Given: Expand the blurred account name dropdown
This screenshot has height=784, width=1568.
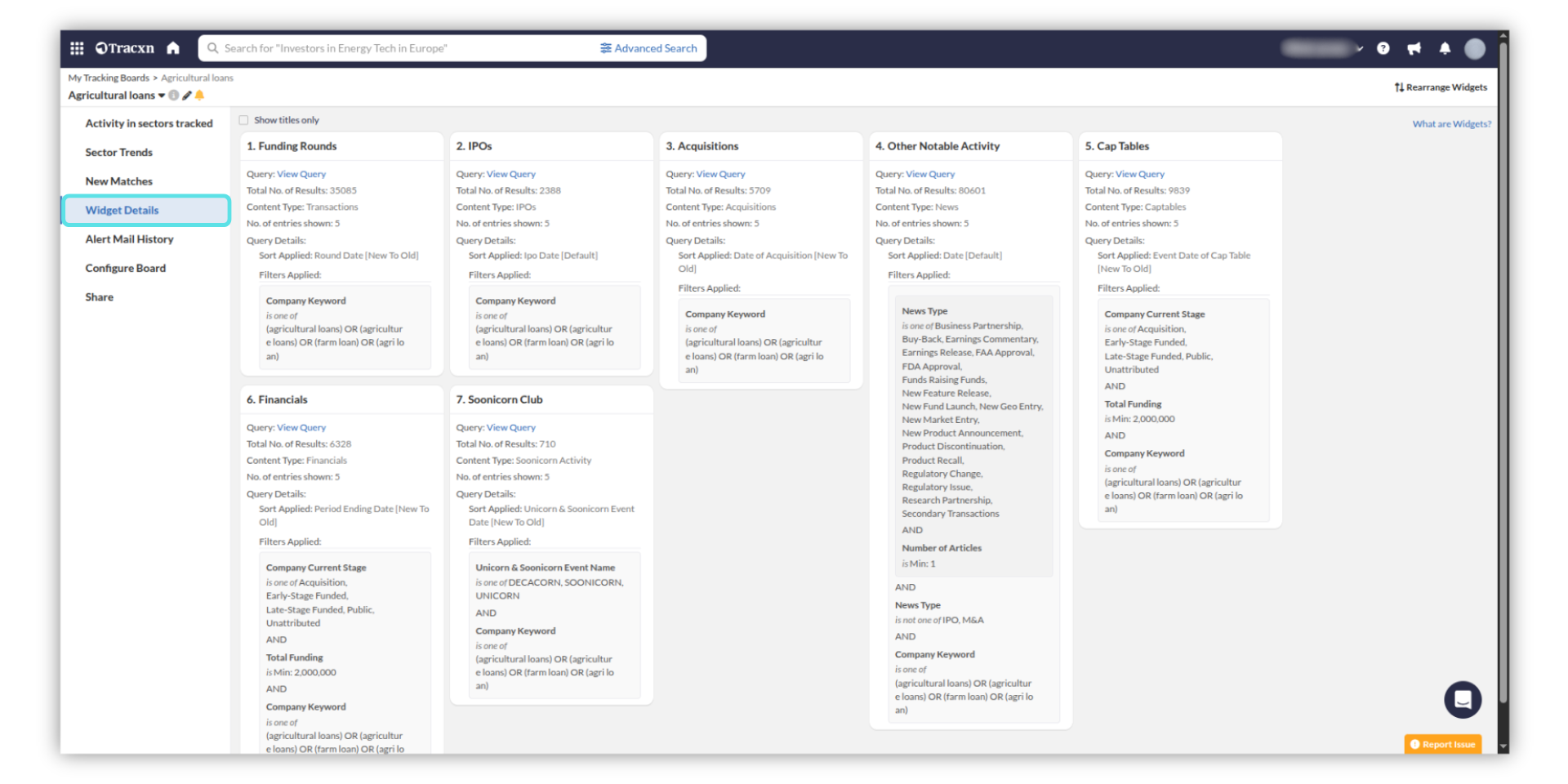Looking at the screenshot, I should click(x=1359, y=49).
